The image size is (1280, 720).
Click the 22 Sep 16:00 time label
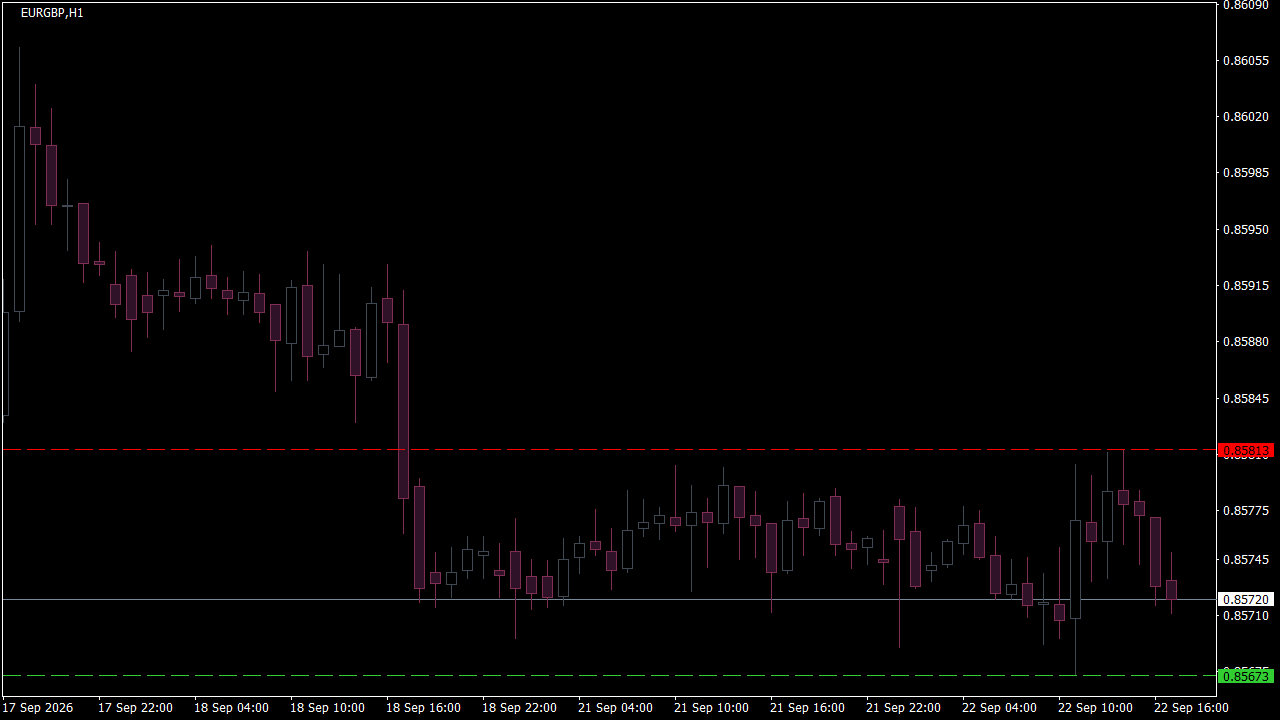tap(1191, 708)
